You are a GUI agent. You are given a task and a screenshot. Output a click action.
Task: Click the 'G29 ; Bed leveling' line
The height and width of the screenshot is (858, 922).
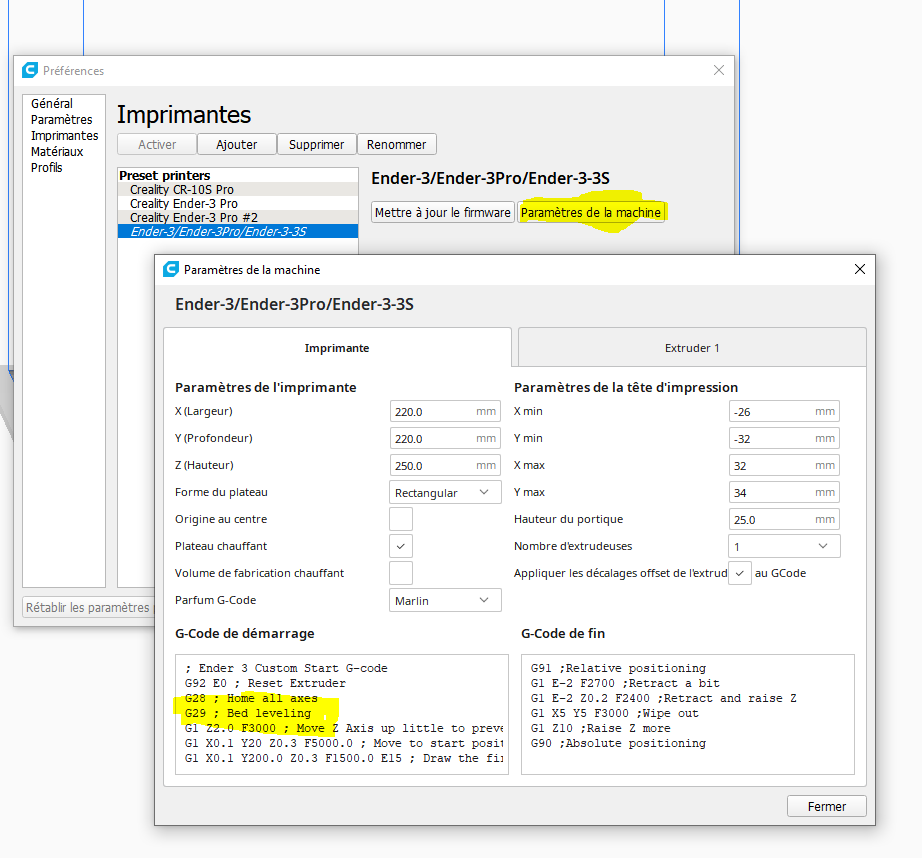(248, 713)
